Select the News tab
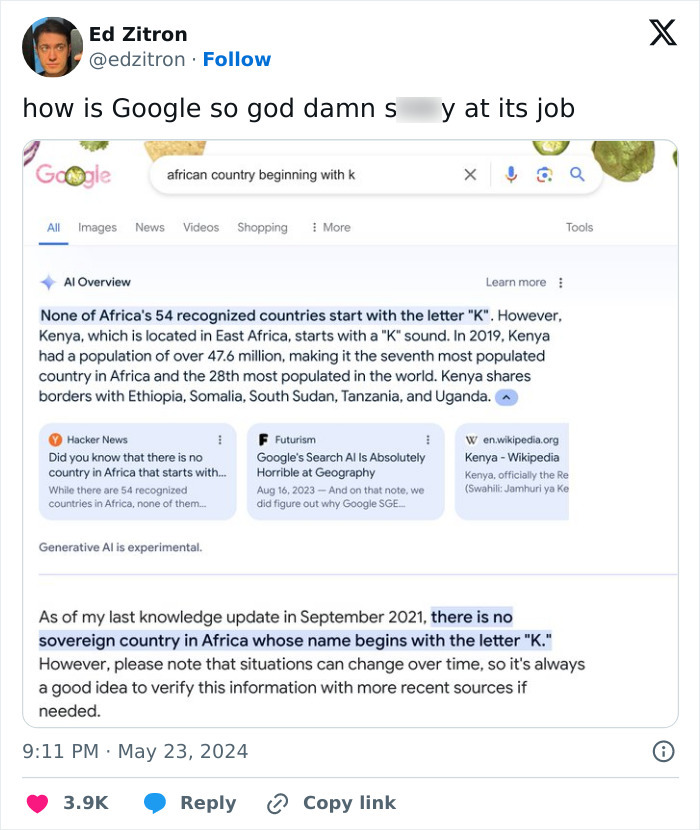700x830 pixels. click(149, 227)
